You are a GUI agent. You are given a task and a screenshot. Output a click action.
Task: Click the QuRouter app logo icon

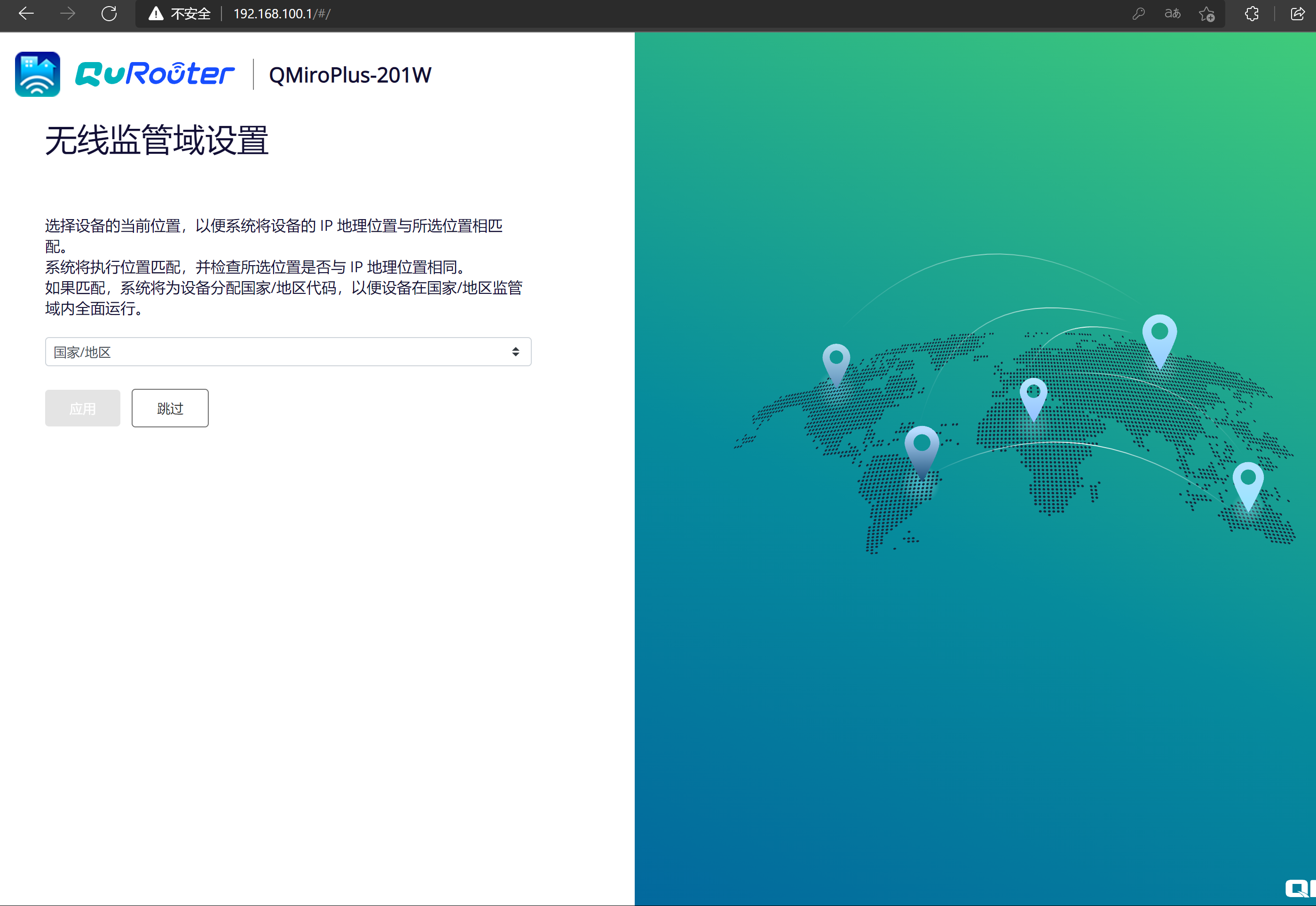point(38,74)
